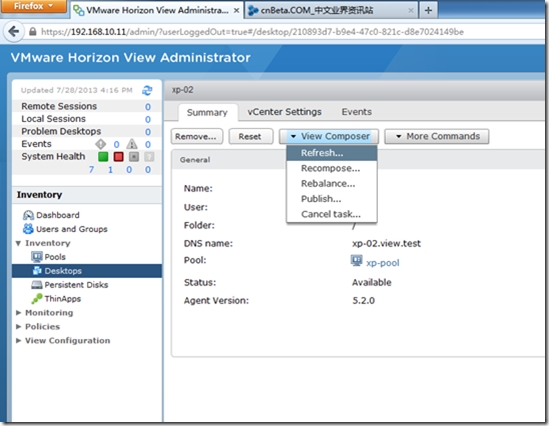Click the Problem Desktops count link

click(148, 132)
